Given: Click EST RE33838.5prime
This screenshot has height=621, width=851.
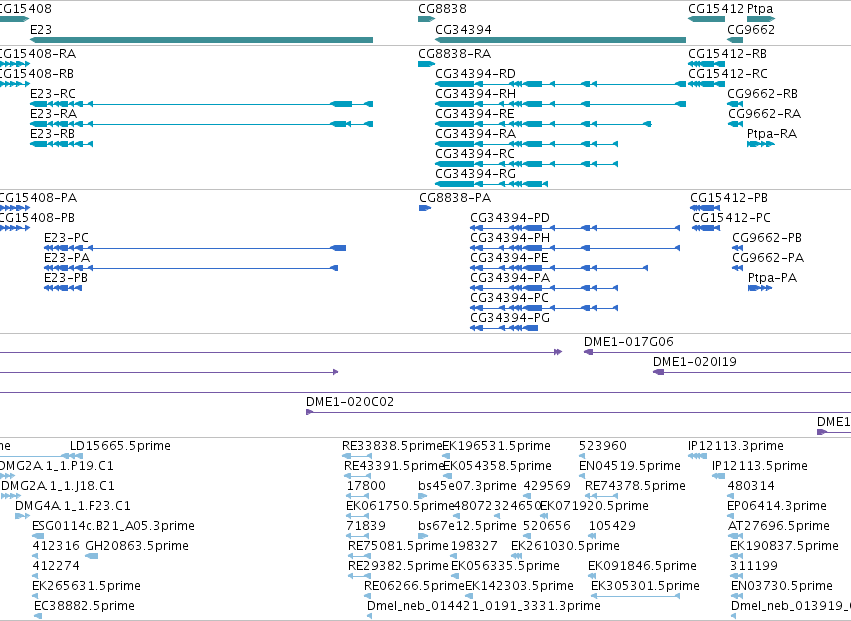Looking at the screenshot, I should 392,446.
